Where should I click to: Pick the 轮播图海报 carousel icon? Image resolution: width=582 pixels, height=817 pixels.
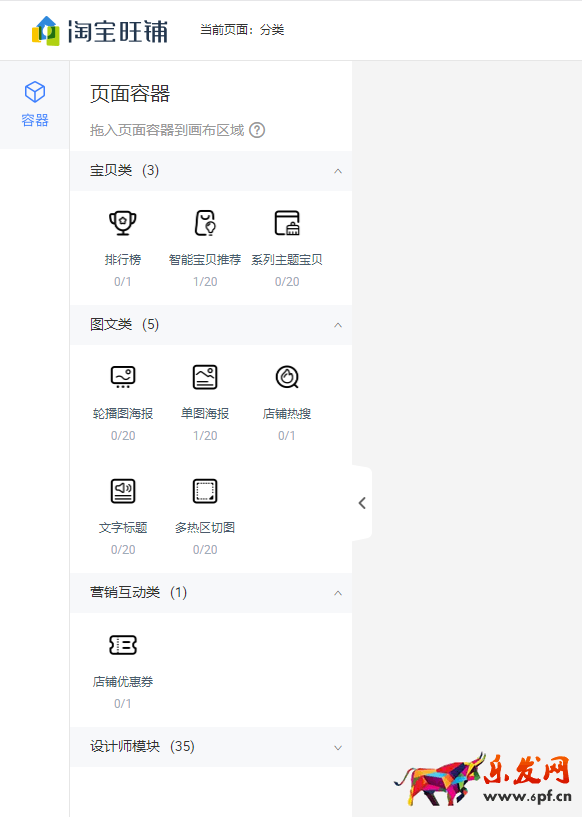(123, 377)
